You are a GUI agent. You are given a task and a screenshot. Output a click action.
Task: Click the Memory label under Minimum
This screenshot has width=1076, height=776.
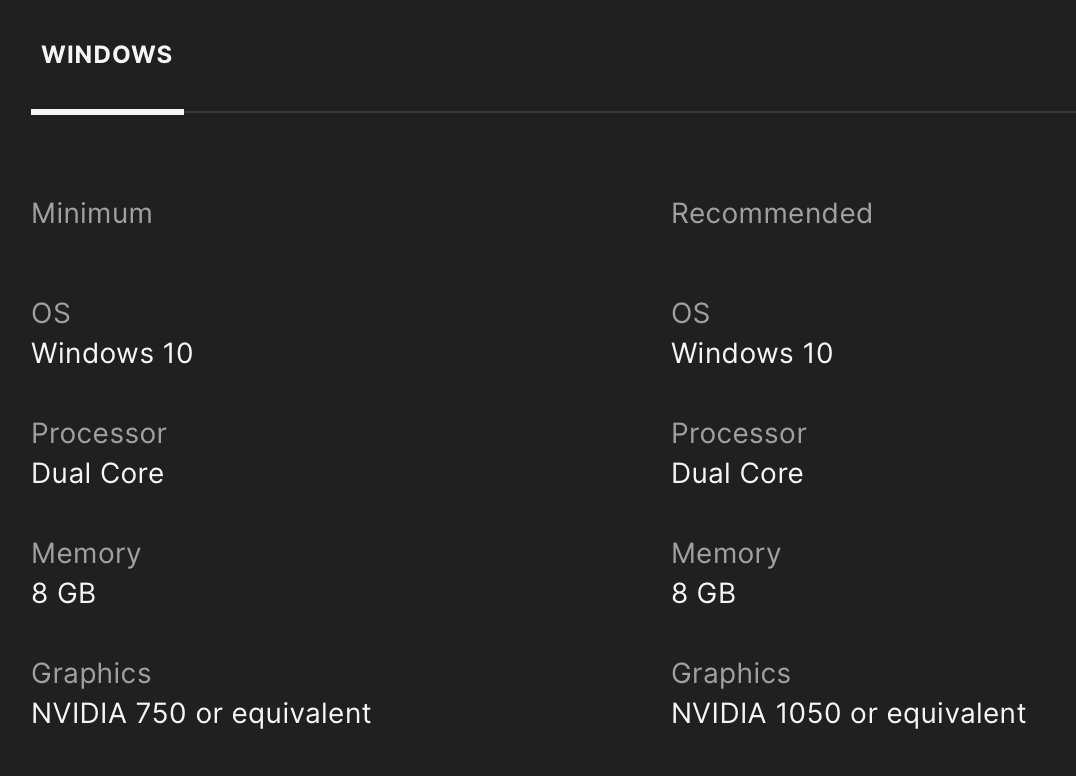coord(86,553)
